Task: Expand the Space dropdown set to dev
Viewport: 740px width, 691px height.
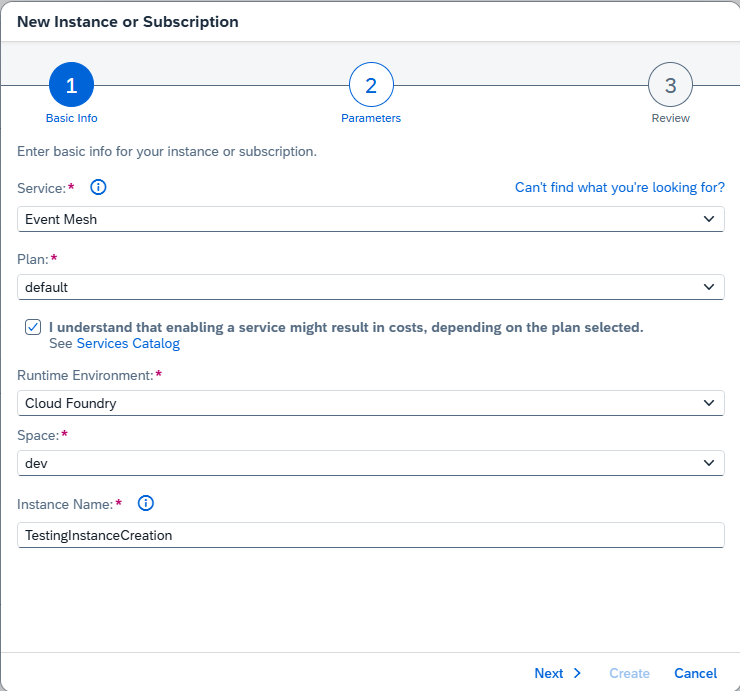Action: (370, 462)
